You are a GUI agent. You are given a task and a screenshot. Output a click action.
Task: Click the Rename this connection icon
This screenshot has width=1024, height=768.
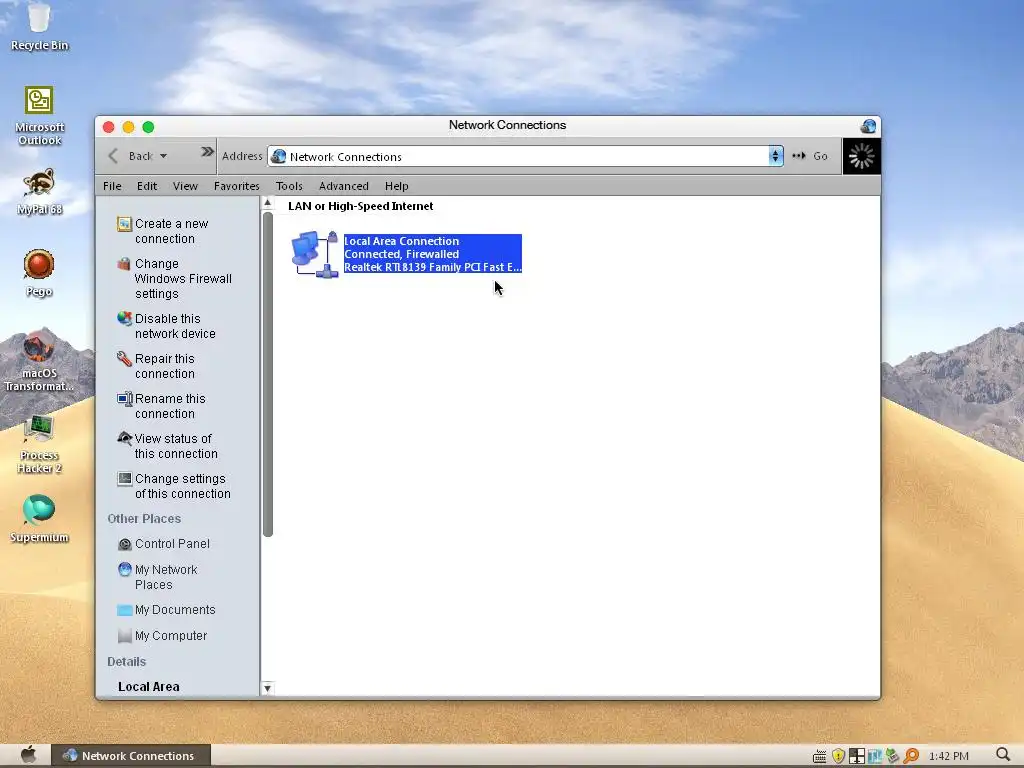(124, 398)
